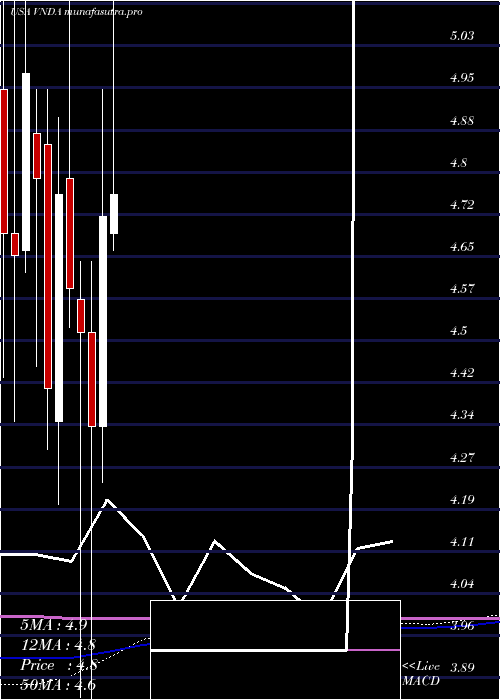Click the 4.34 price axis label

pyautogui.click(x=462, y=414)
